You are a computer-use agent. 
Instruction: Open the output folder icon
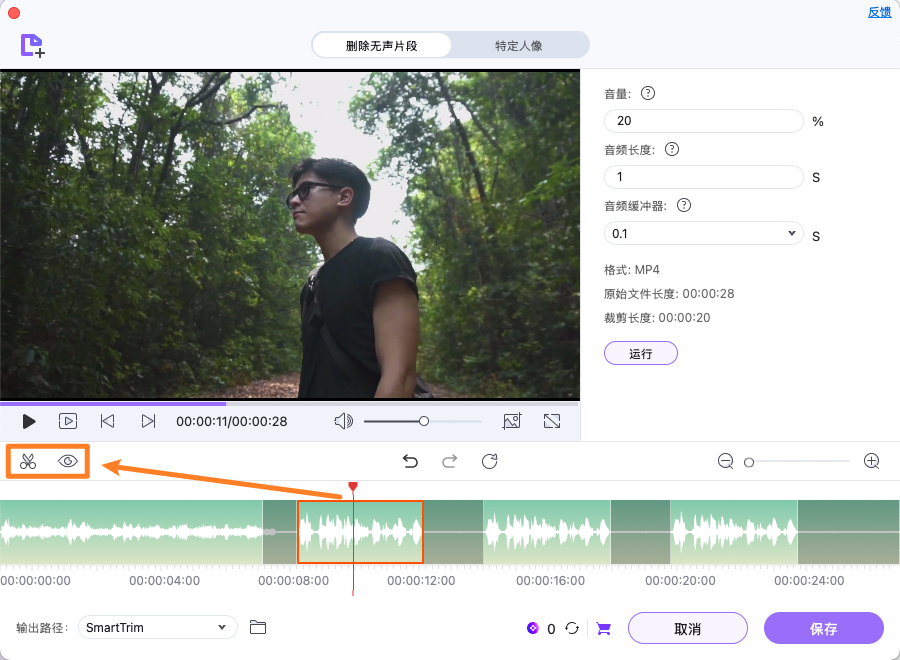(258, 627)
